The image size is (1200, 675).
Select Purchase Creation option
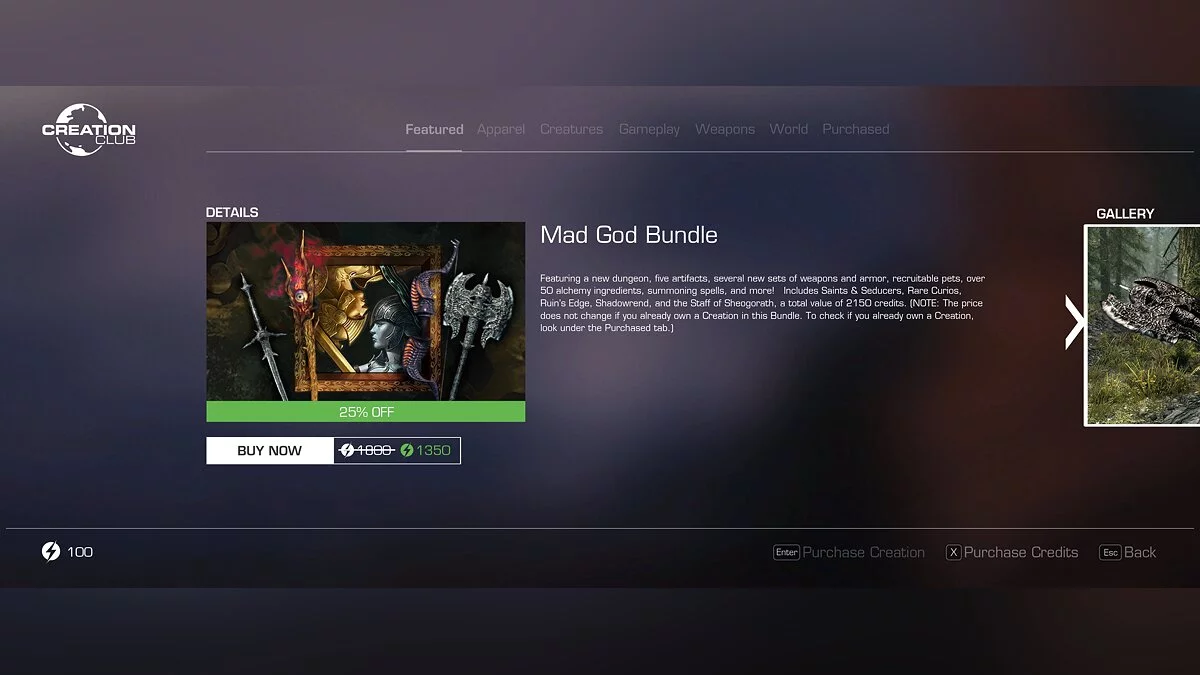click(x=864, y=552)
